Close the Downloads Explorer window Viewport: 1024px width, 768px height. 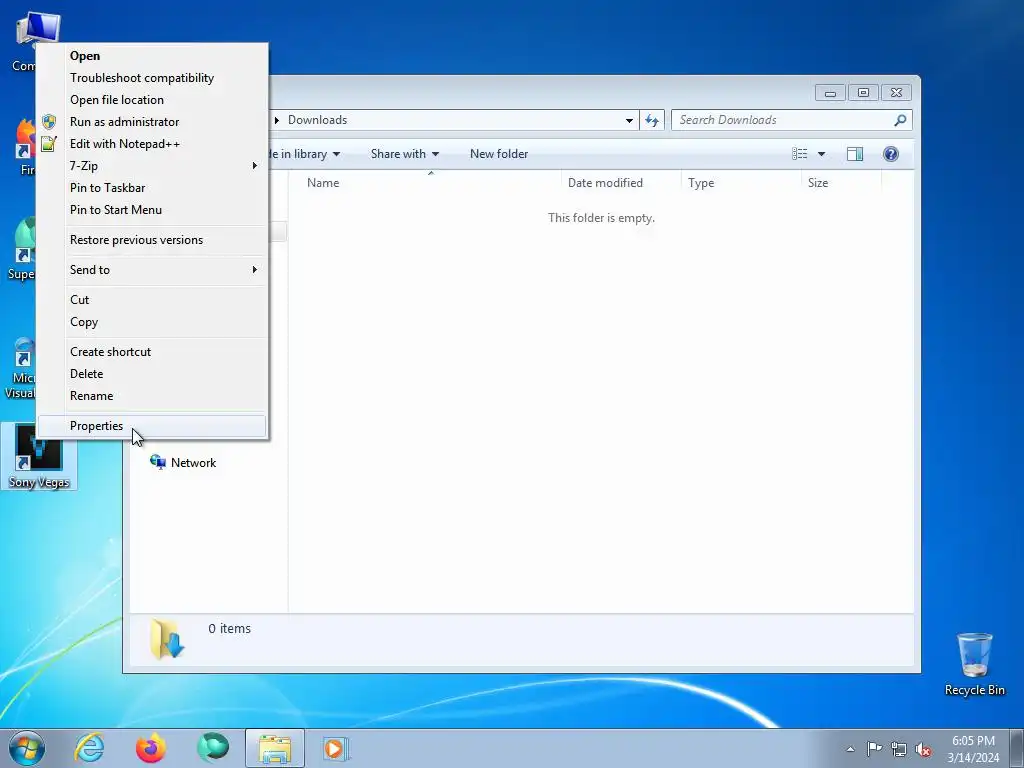(x=897, y=93)
